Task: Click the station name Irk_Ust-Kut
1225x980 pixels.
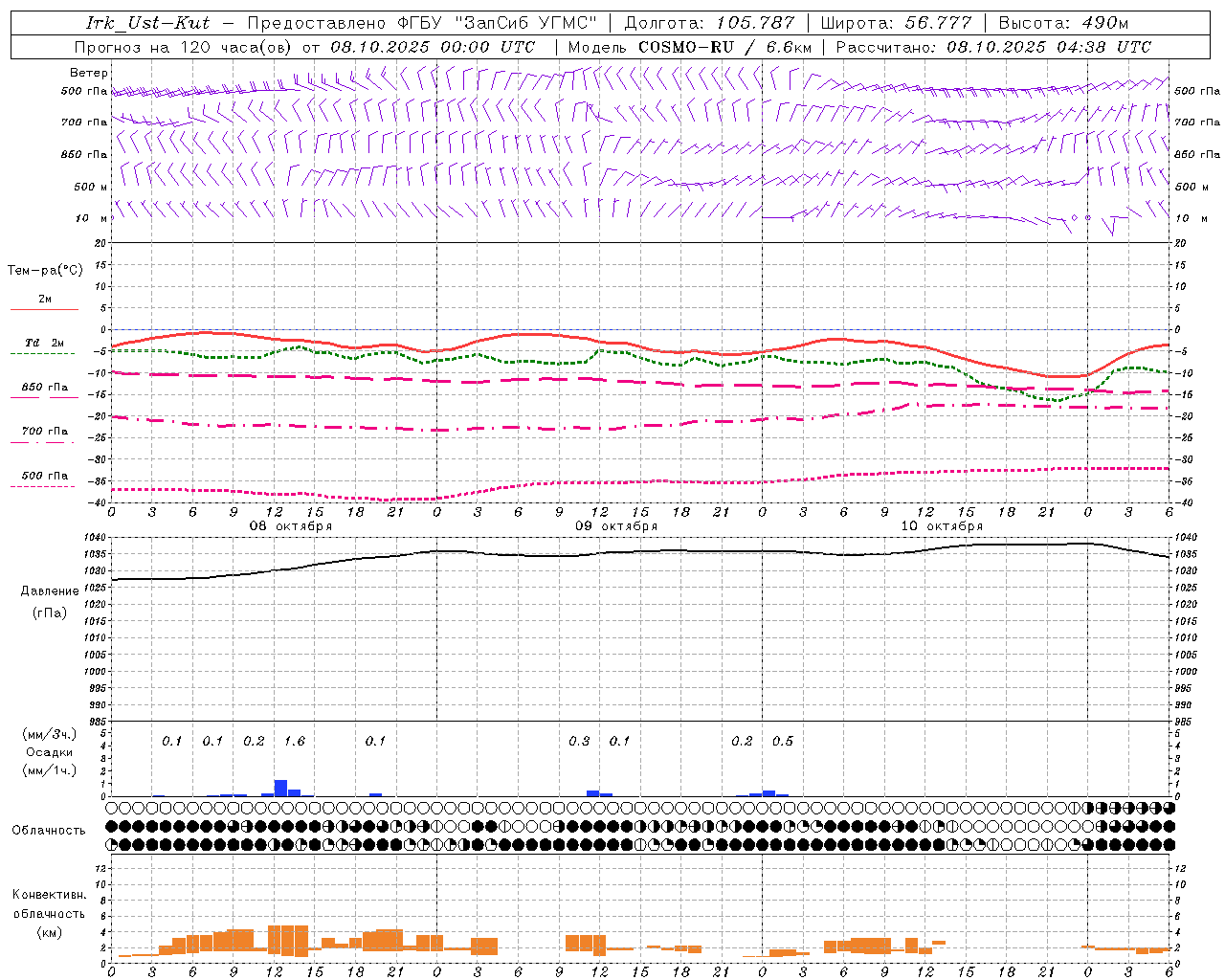Action: pos(147,23)
